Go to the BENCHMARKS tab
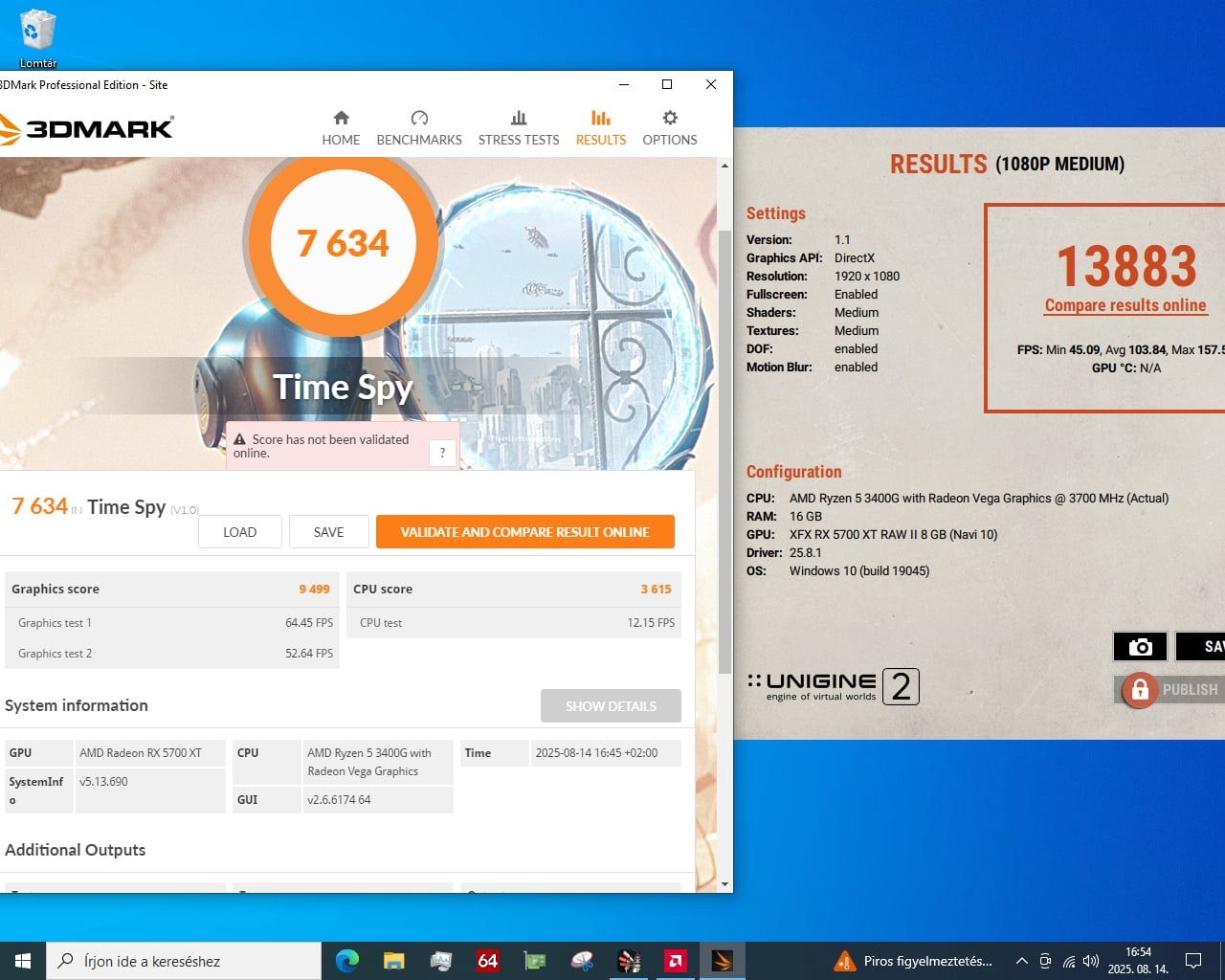1225x980 pixels. tap(419, 128)
